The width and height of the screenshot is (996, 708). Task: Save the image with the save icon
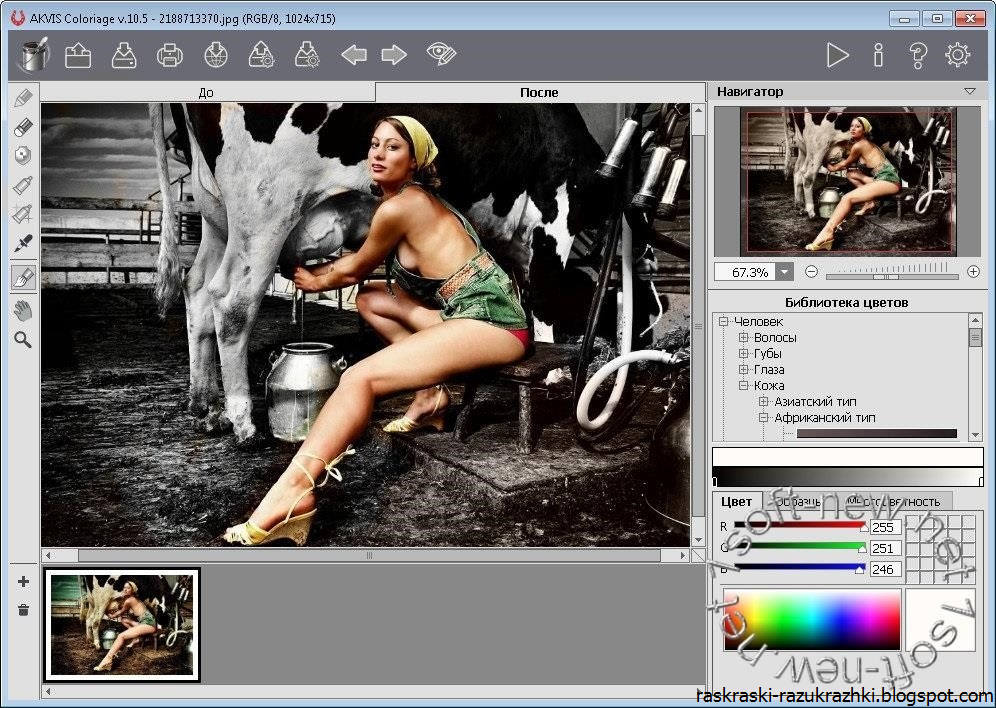(124, 55)
